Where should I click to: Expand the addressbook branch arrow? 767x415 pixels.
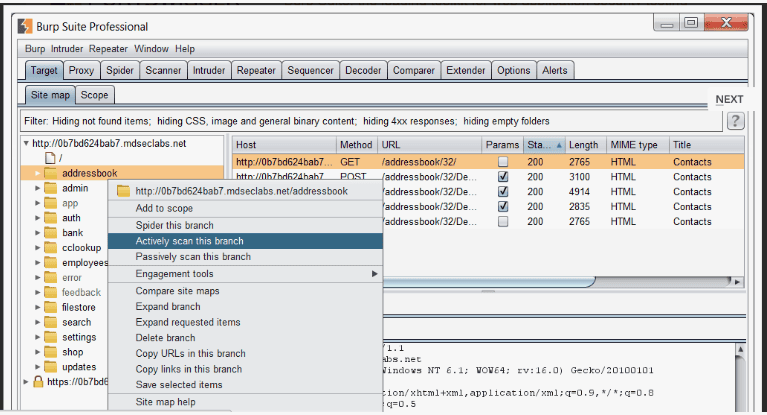37,173
